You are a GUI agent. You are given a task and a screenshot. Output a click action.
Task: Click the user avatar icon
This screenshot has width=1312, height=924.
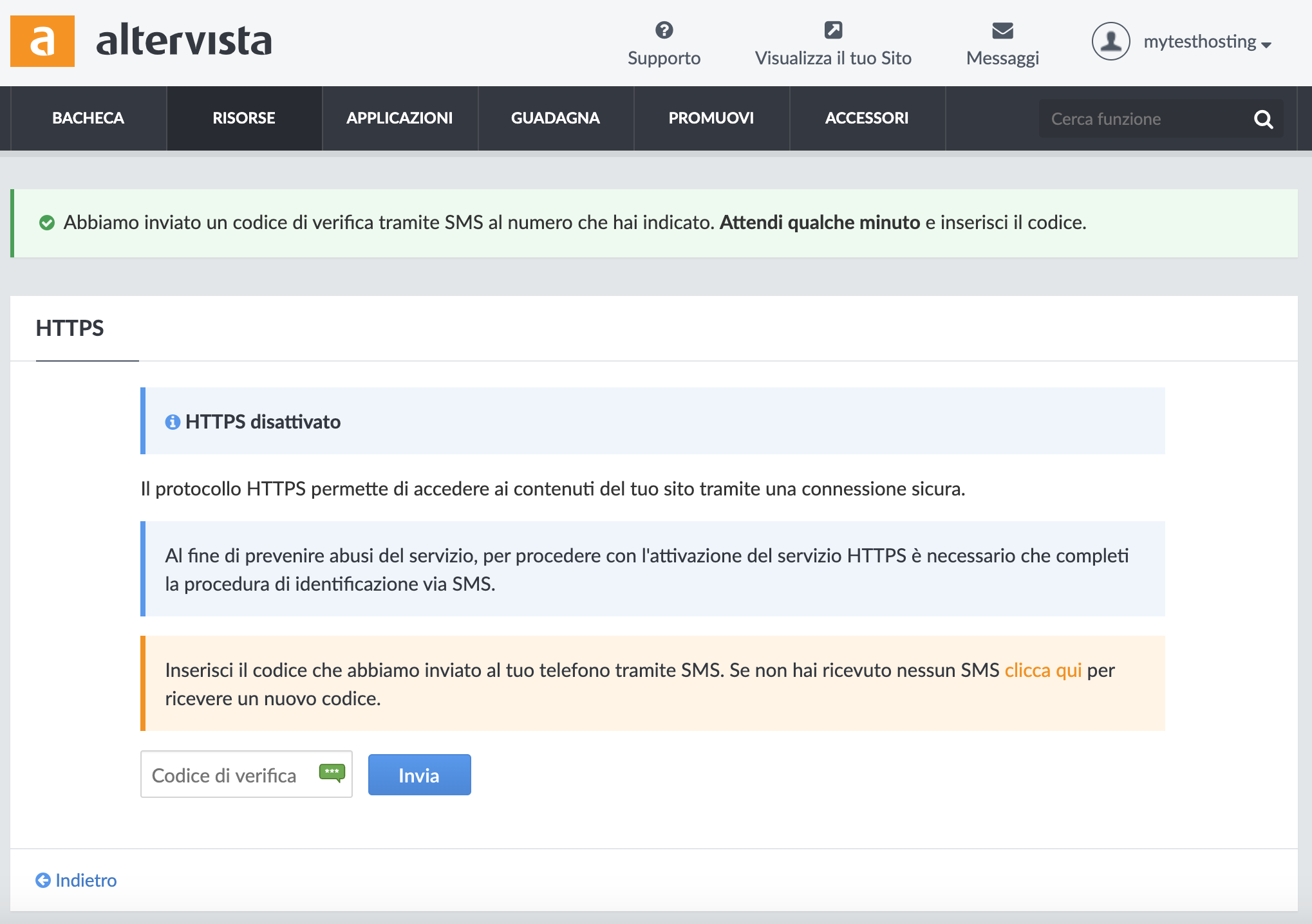1111,41
